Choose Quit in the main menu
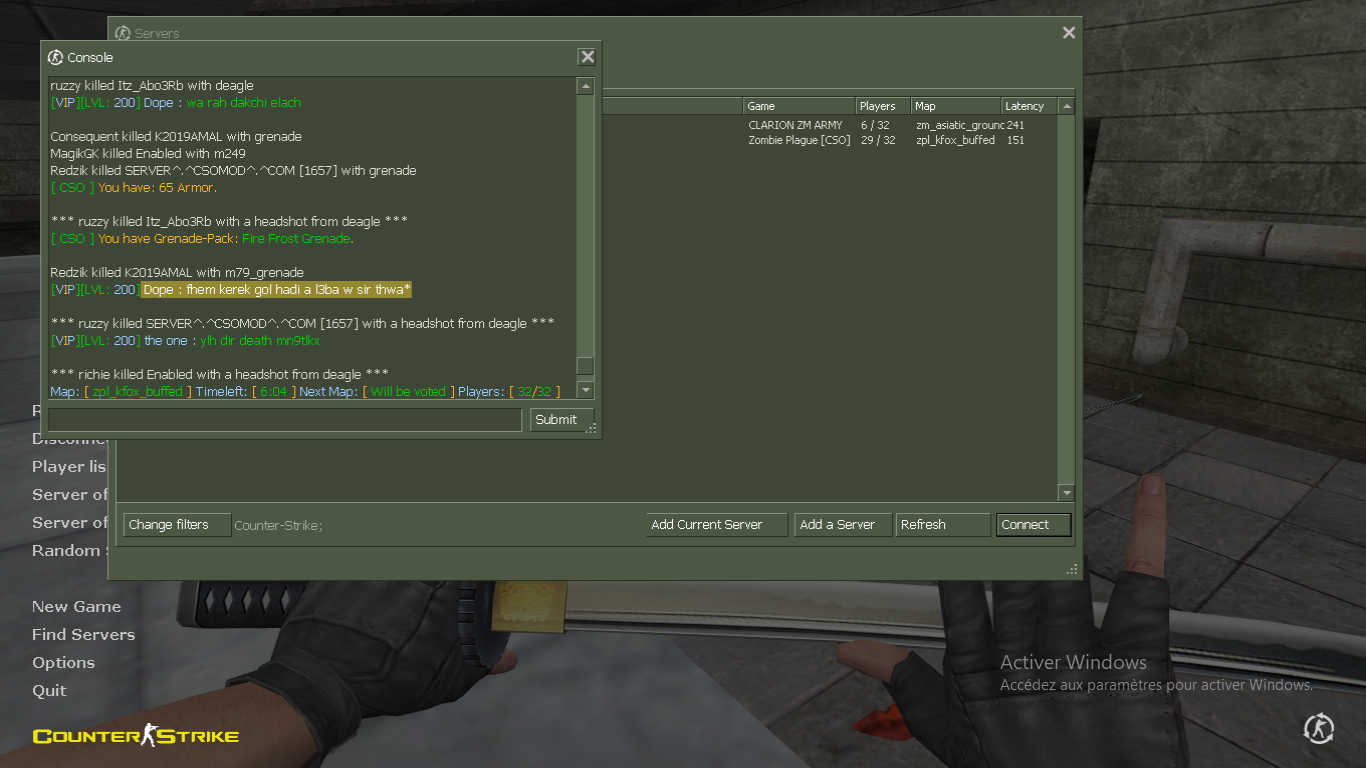1366x768 pixels. click(x=49, y=691)
